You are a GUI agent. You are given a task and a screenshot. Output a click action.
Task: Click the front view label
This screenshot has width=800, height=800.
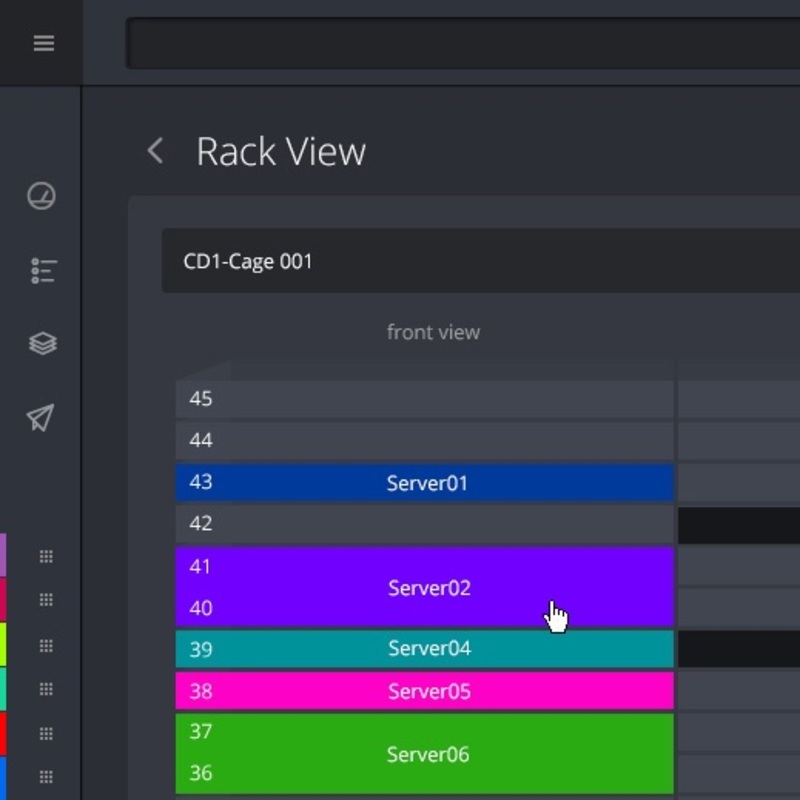tap(433, 332)
